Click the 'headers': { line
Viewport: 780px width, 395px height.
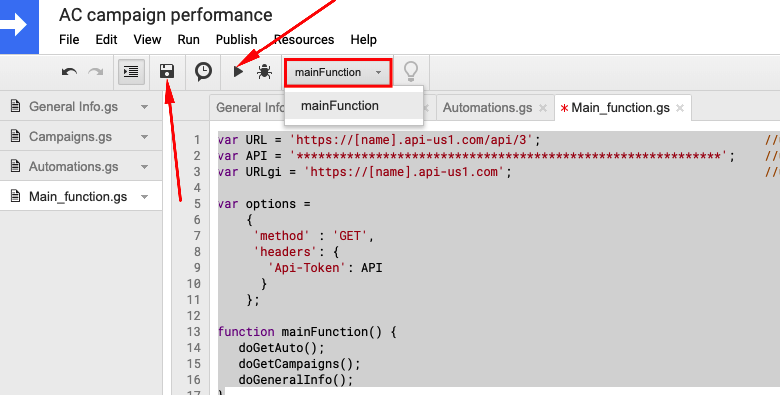[296, 251]
